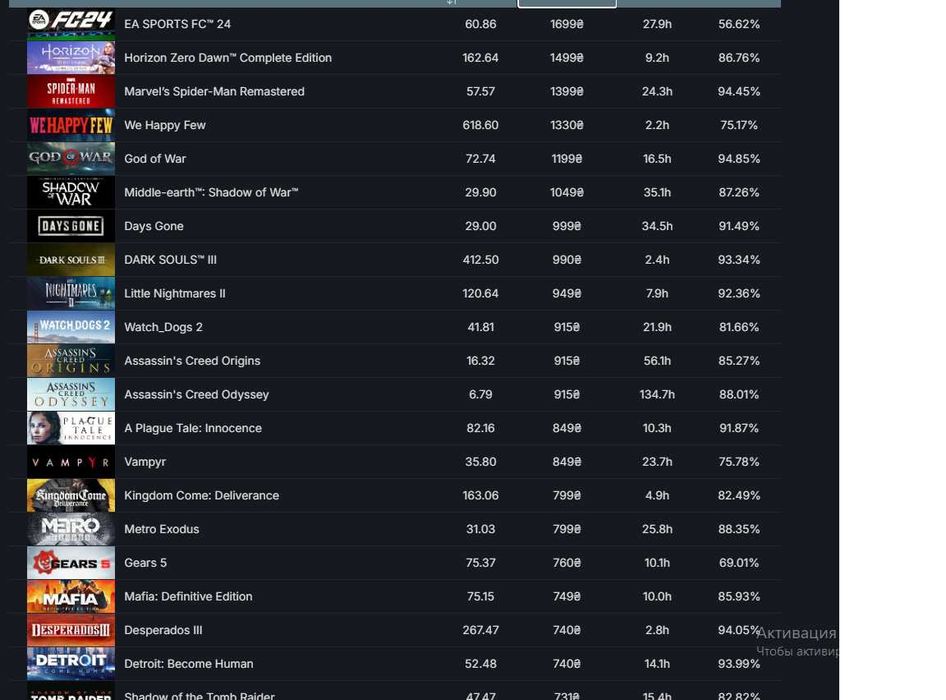Select the Metro Exodus title
Image resolution: width=946 pixels, height=700 pixels.
coord(162,529)
